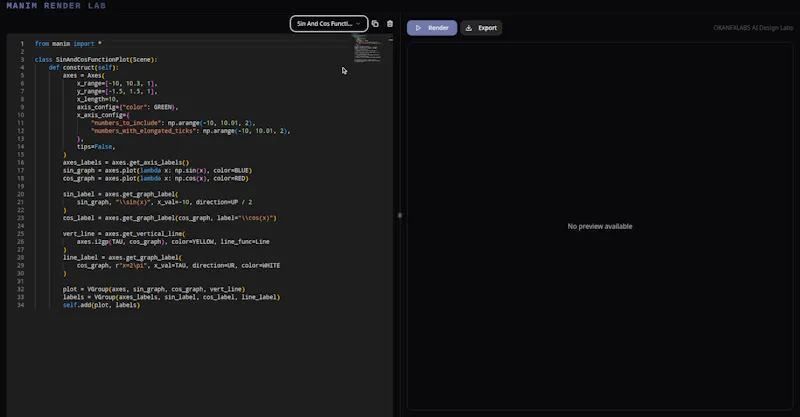Click the line with direction=UP / 2
800x417 pixels.
[x=164, y=202]
